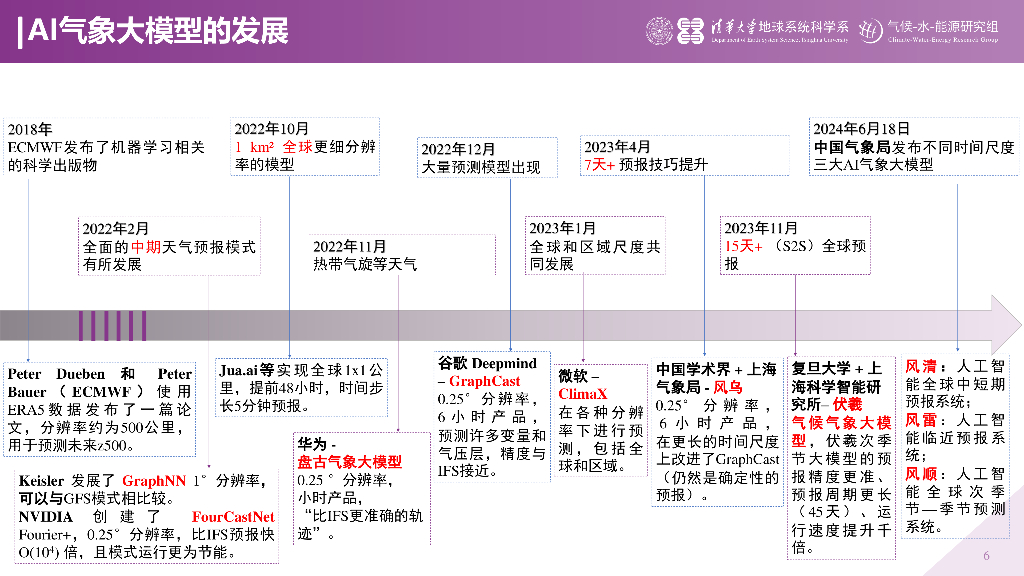Viewport: 1024px width, 576px height.
Task: Select the 2023年11月 15天+ S2S box
Action: [x=795, y=244]
